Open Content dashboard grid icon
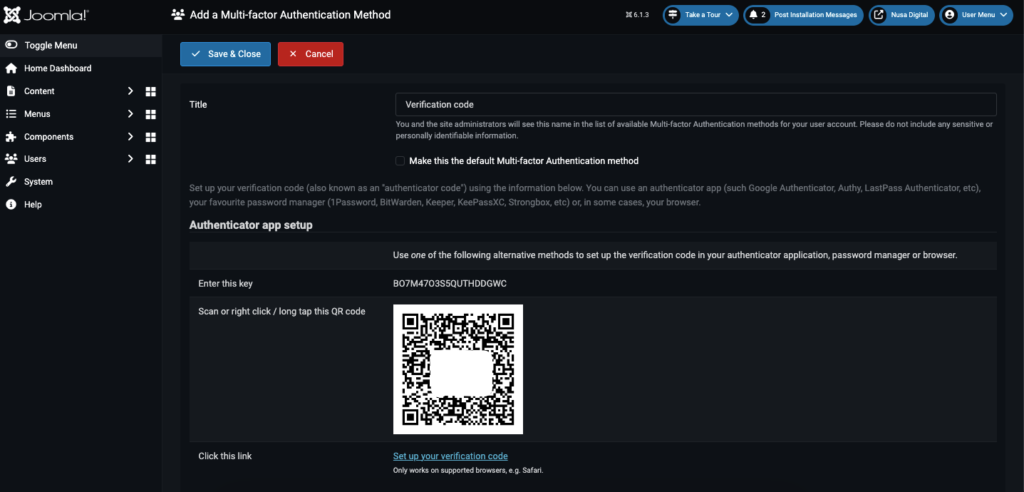 [x=150, y=91]
